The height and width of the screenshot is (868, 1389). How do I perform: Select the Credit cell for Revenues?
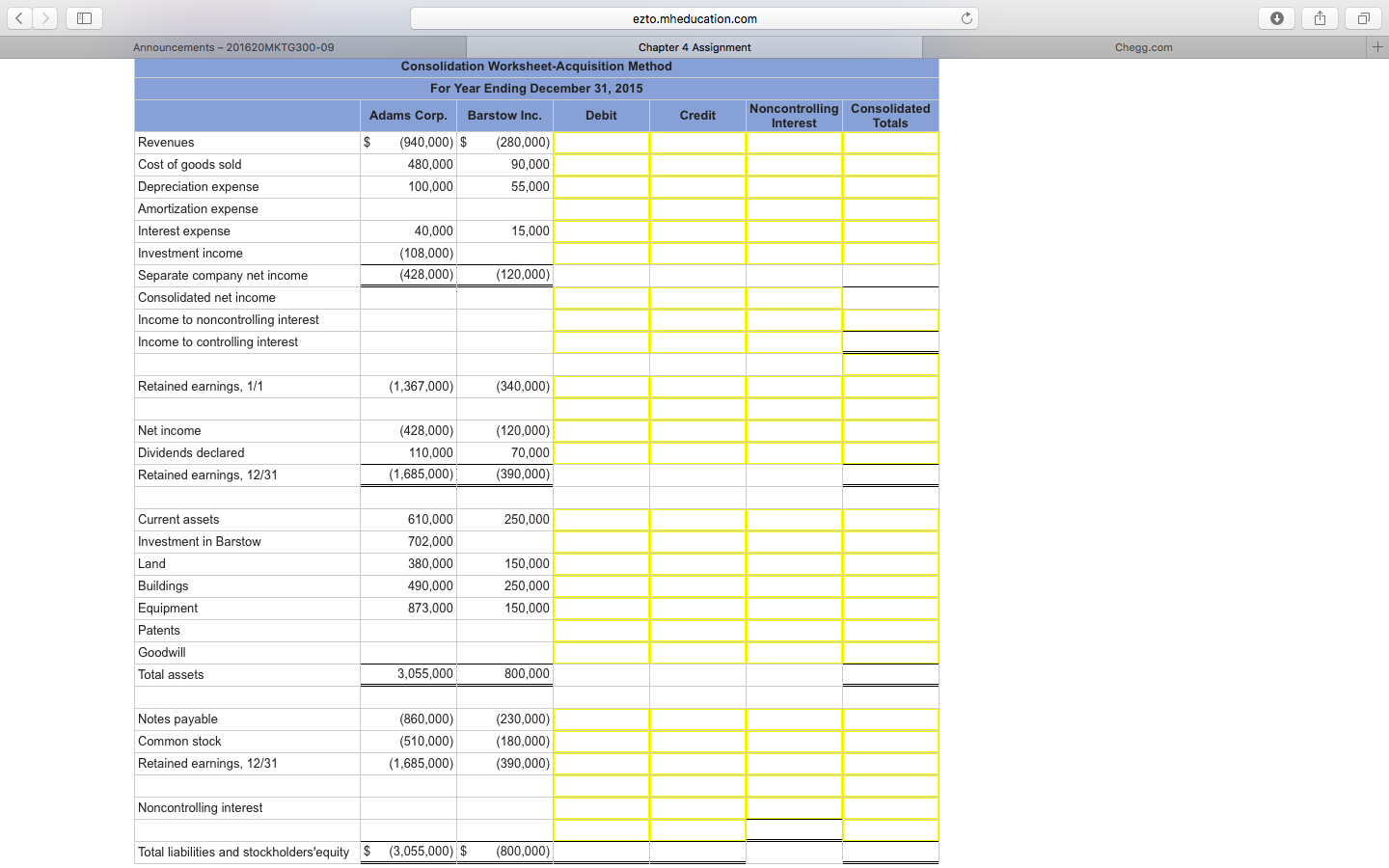[x=697, y=143]
